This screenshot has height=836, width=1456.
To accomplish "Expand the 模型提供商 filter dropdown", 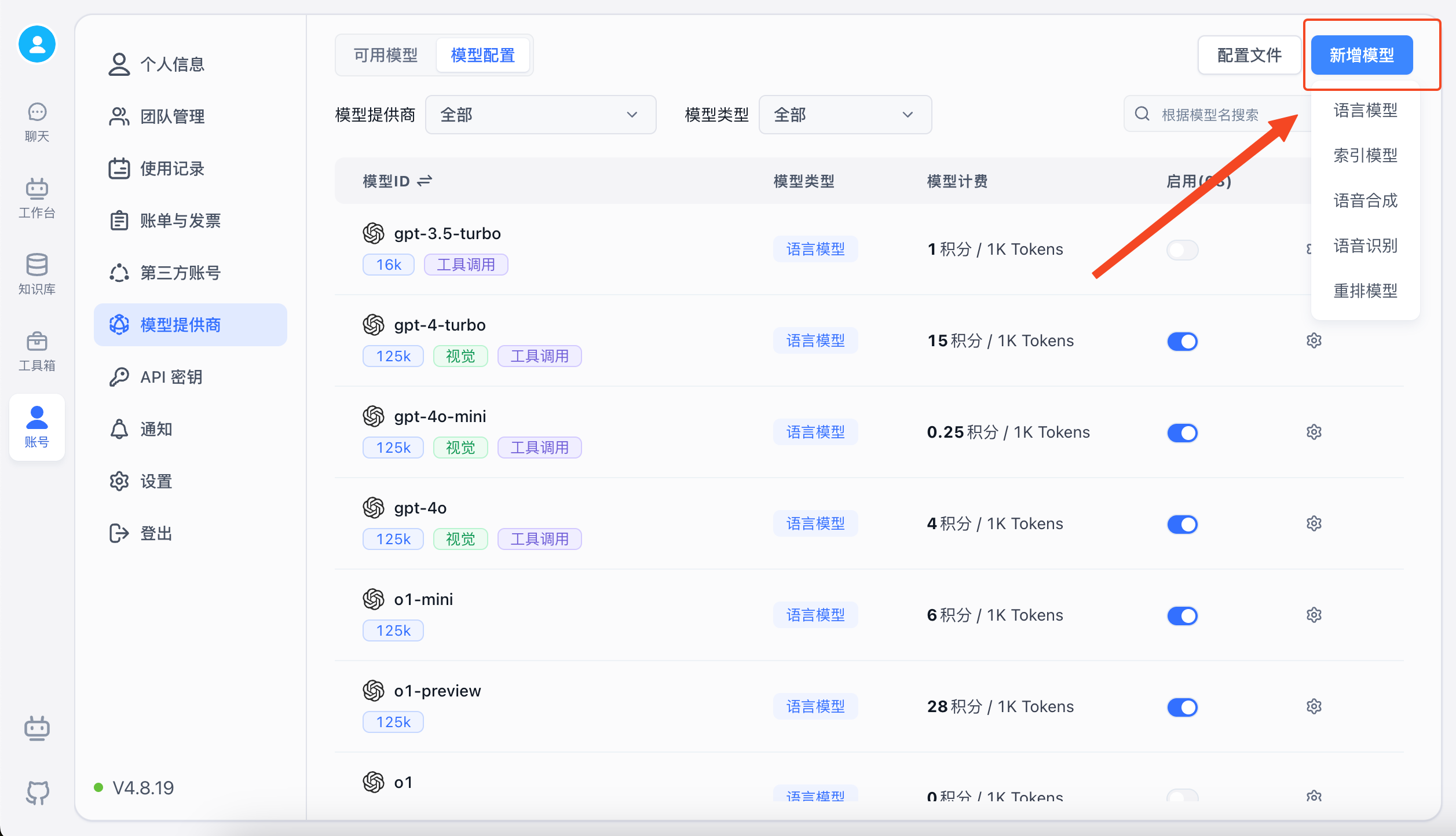I will 540,115.
